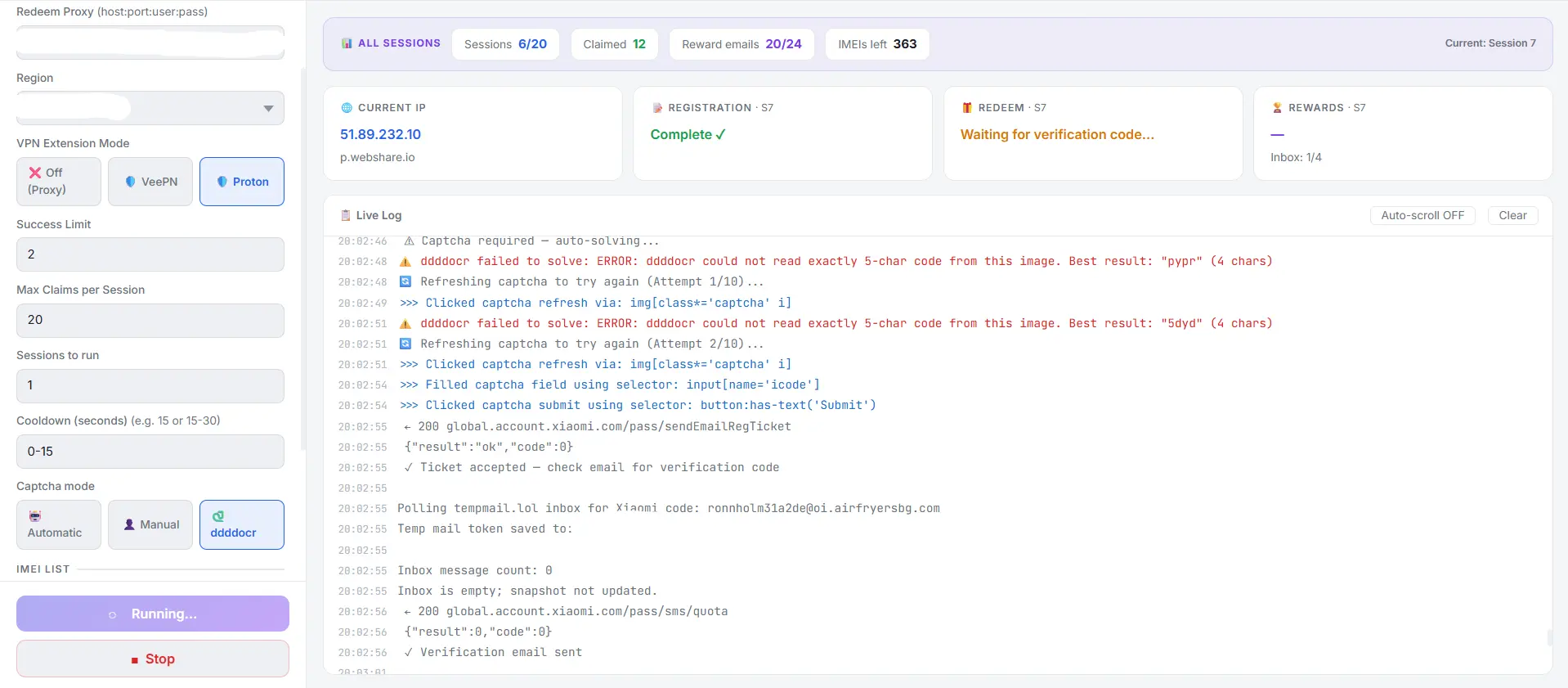Viewport: 1568px width, 688px height.
Task: Click the Verification email sent log line
Action: [x=493, y=652]
